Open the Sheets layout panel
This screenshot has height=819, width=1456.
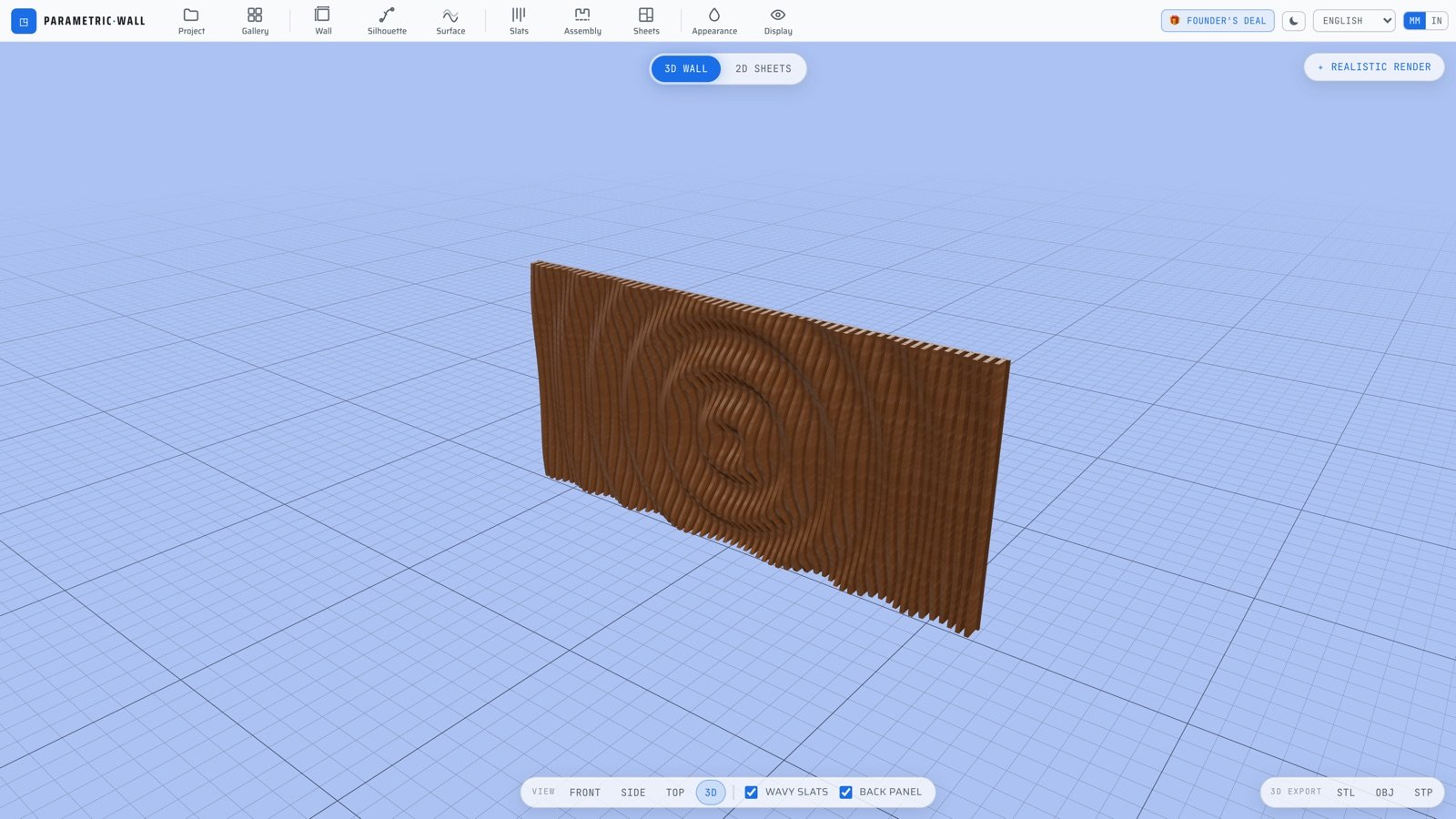(646, 21)
